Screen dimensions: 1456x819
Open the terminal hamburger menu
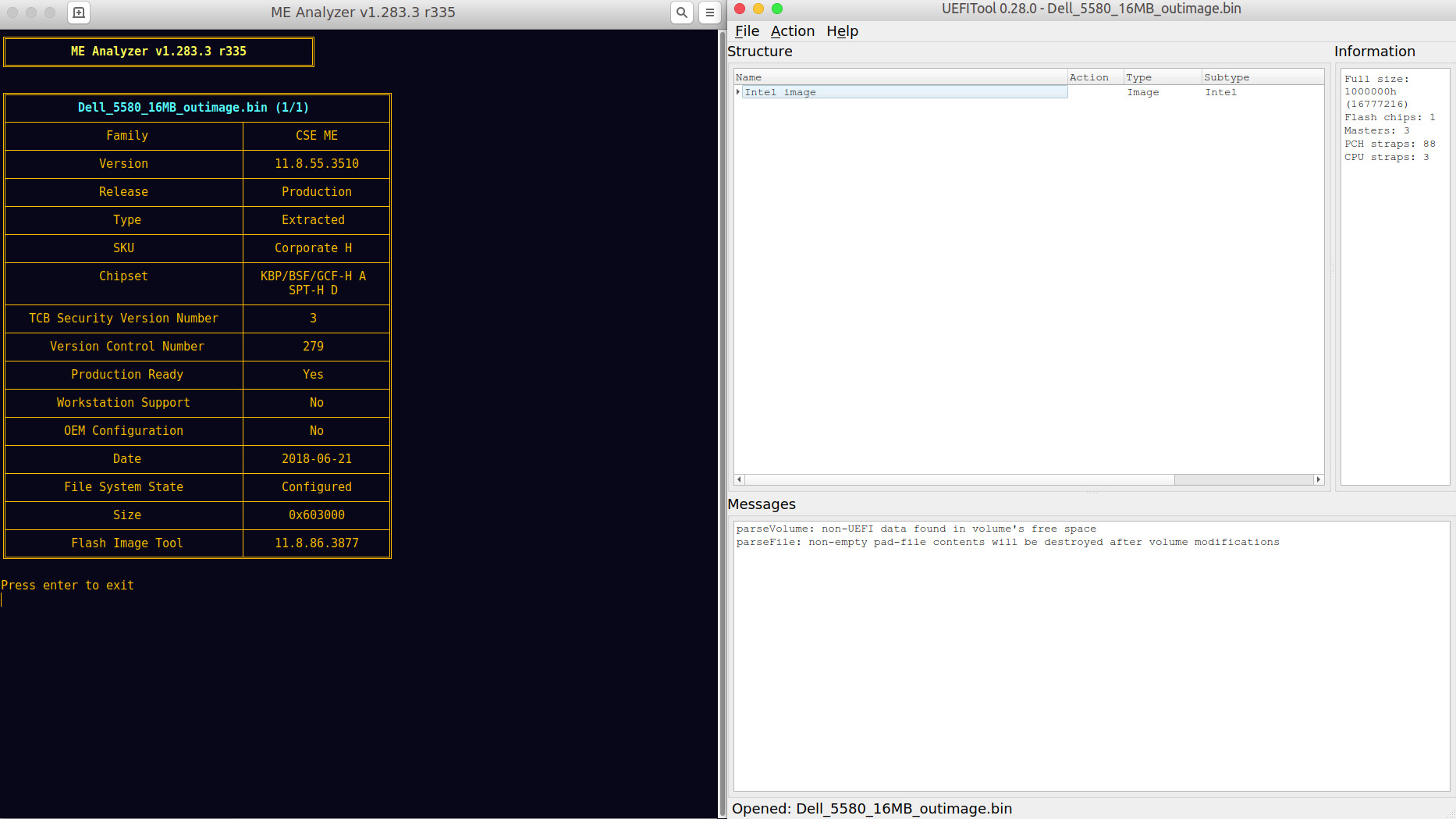(710, 12)
